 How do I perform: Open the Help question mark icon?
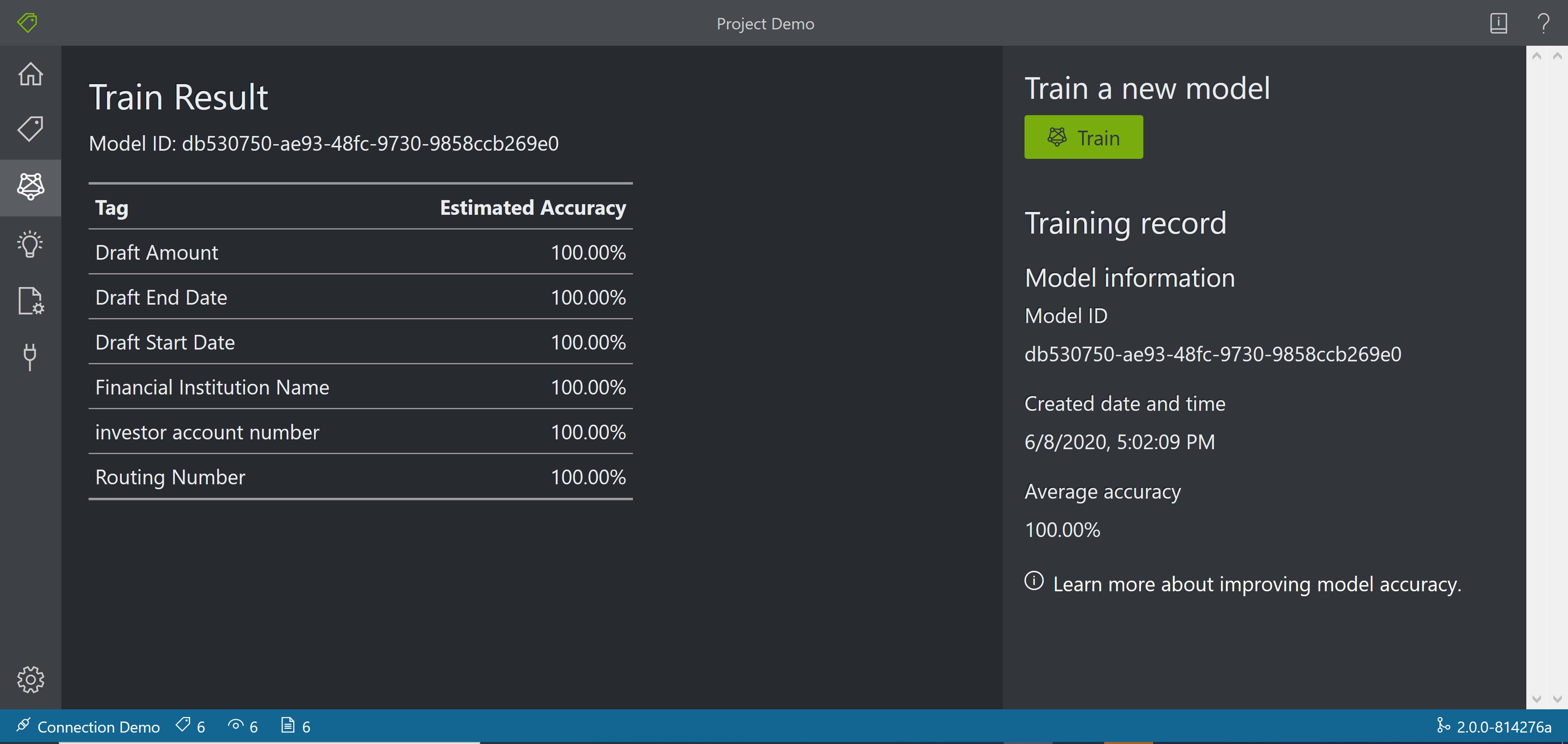1543,23
